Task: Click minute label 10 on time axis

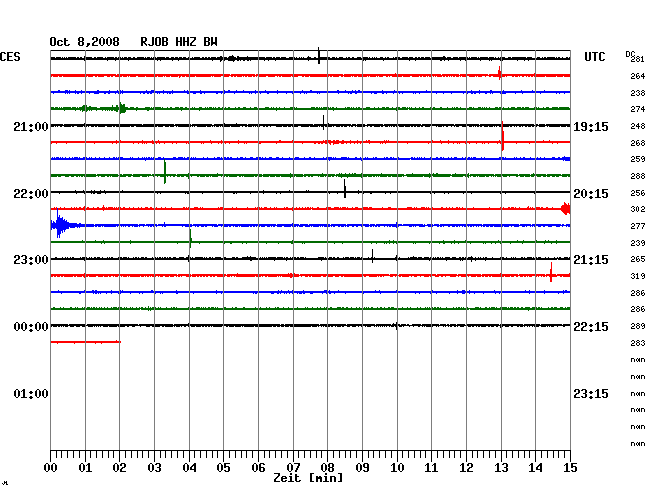Action: coord(397,468)
